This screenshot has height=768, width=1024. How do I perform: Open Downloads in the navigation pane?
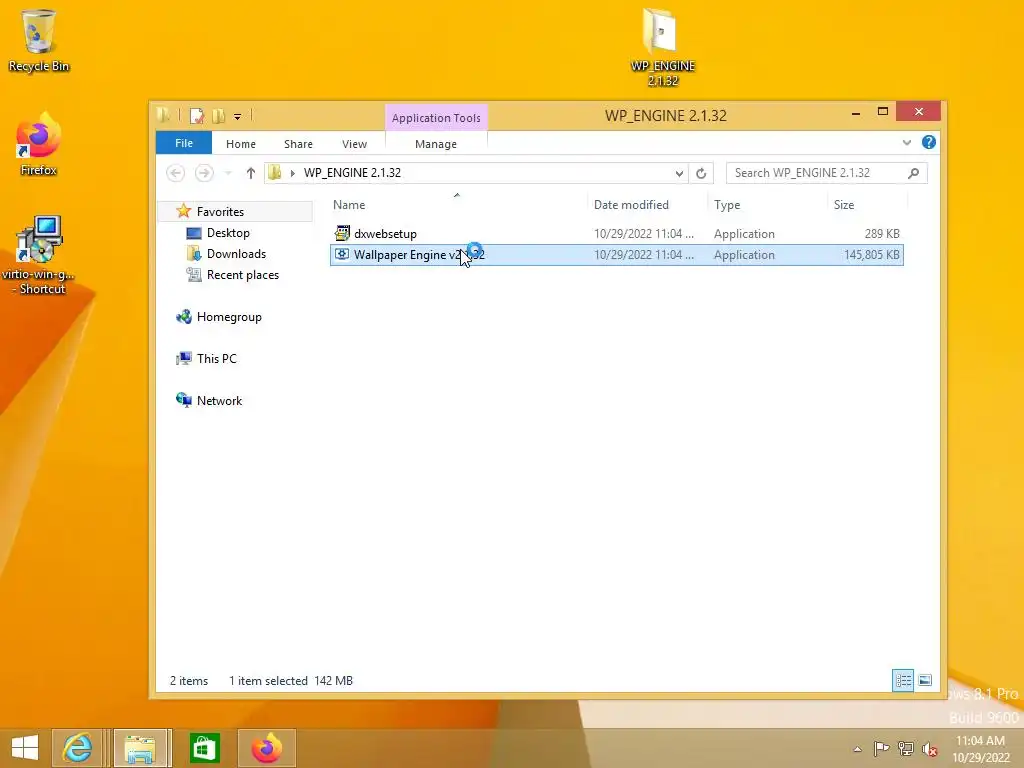coord(236,254)
